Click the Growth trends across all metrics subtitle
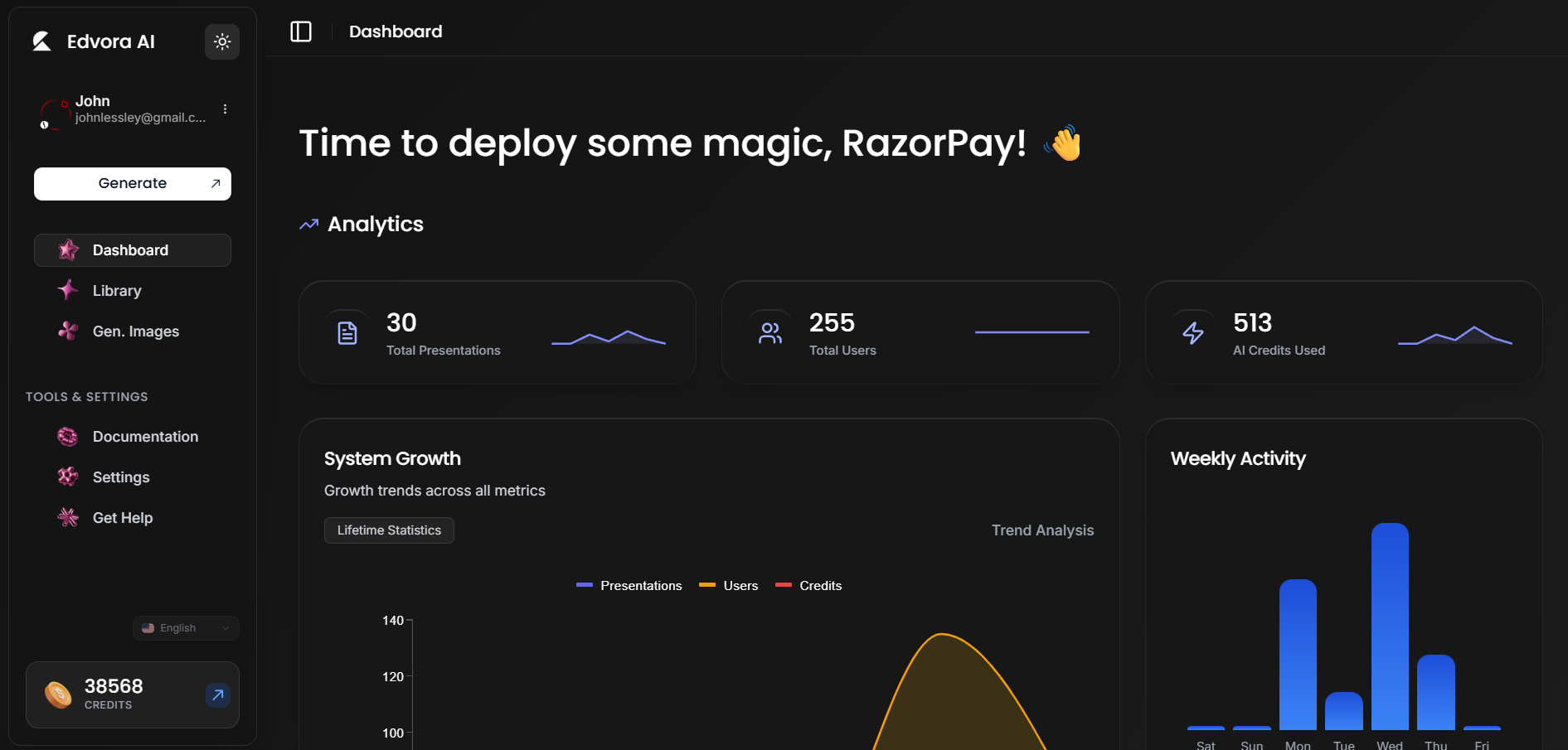This screenshot has height=750, width=1568. (x=434, y=491)
